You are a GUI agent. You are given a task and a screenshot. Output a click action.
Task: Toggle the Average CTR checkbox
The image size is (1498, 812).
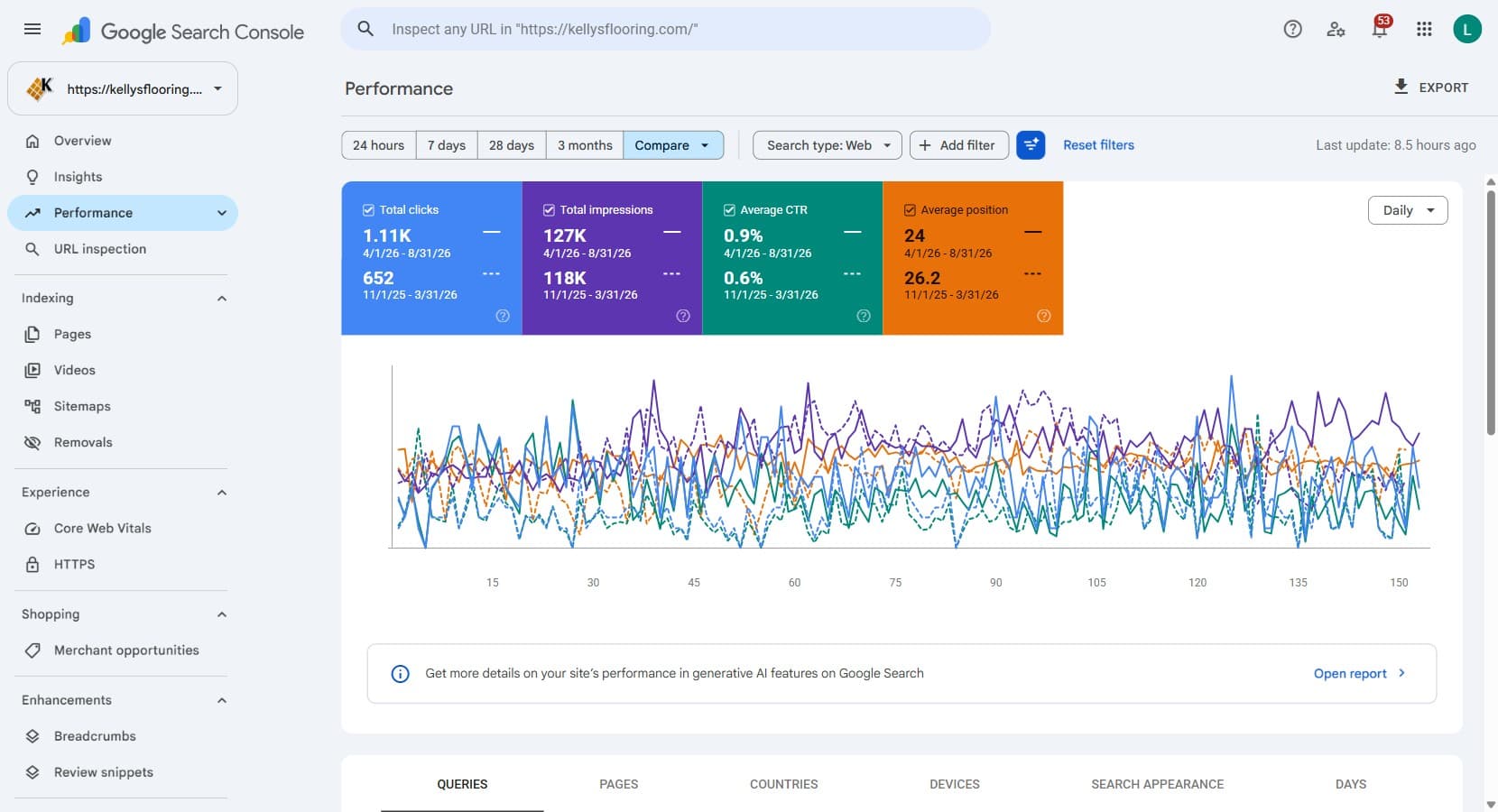click(729, 210)
